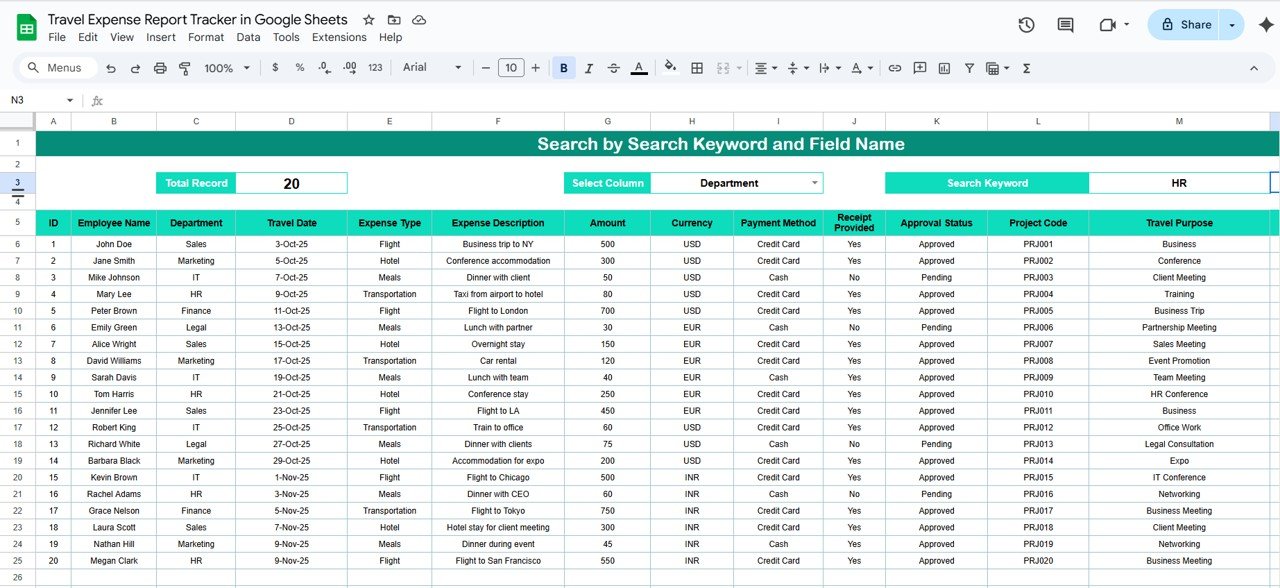Image resolution: width=1280 pixels, height=588 pixels.
Task: Open vertical align dropdown
Action: tap(797, 68)
